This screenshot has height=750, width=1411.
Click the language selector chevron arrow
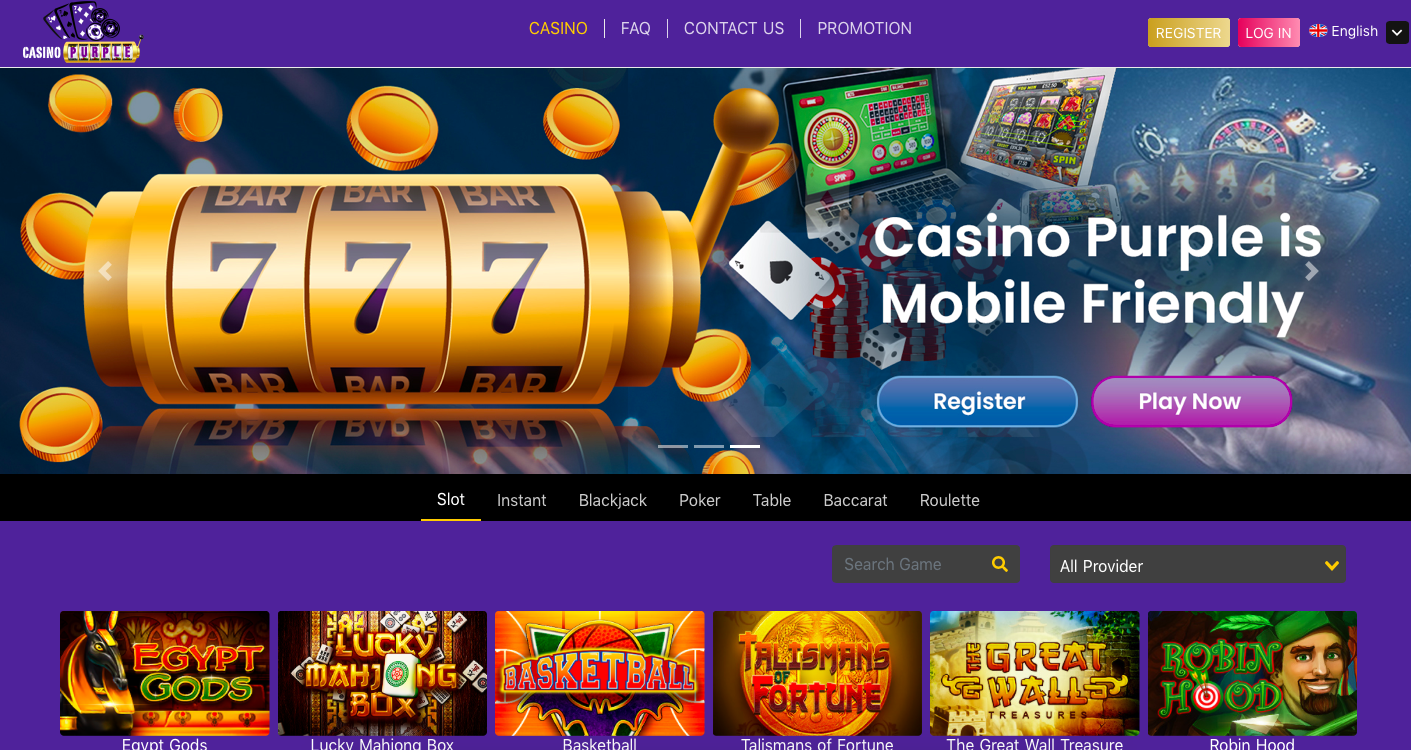1397,33
